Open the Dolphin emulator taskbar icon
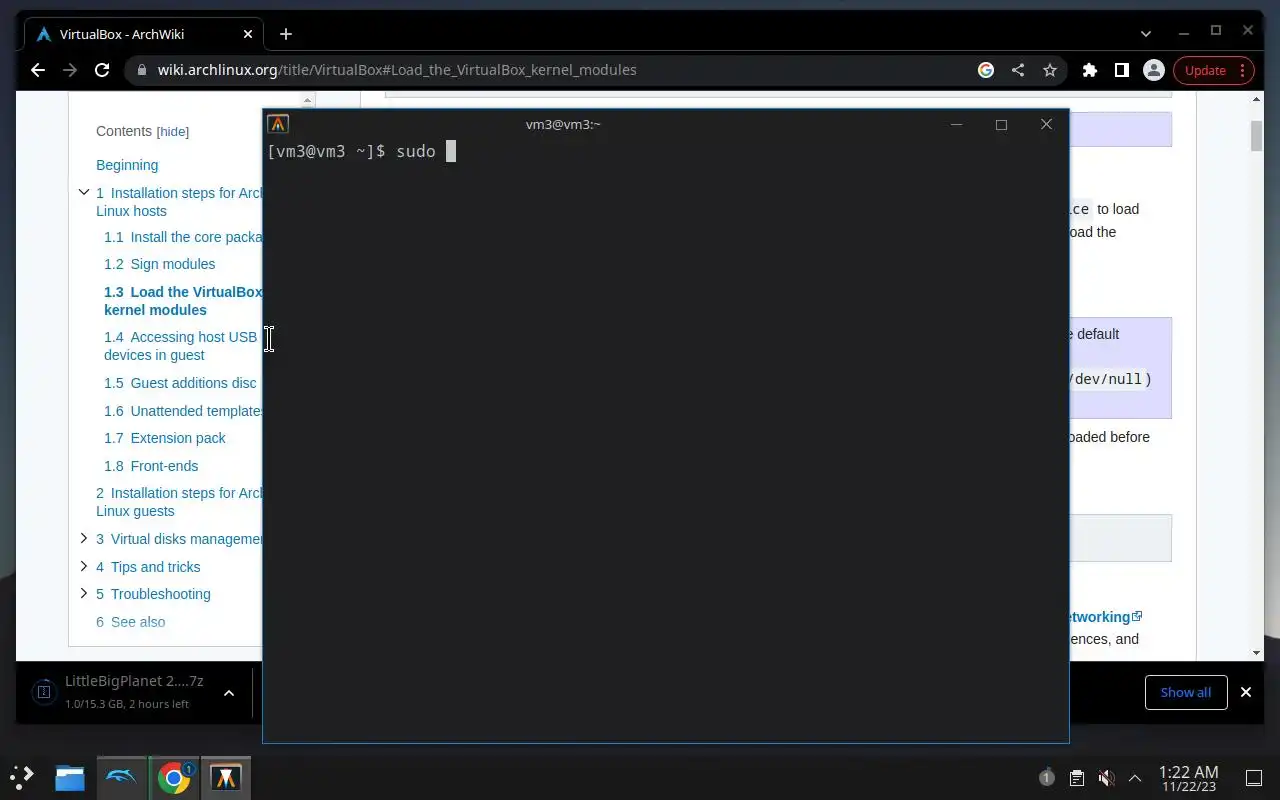Viewport: 1280px width, 800px height. (122, 777)
